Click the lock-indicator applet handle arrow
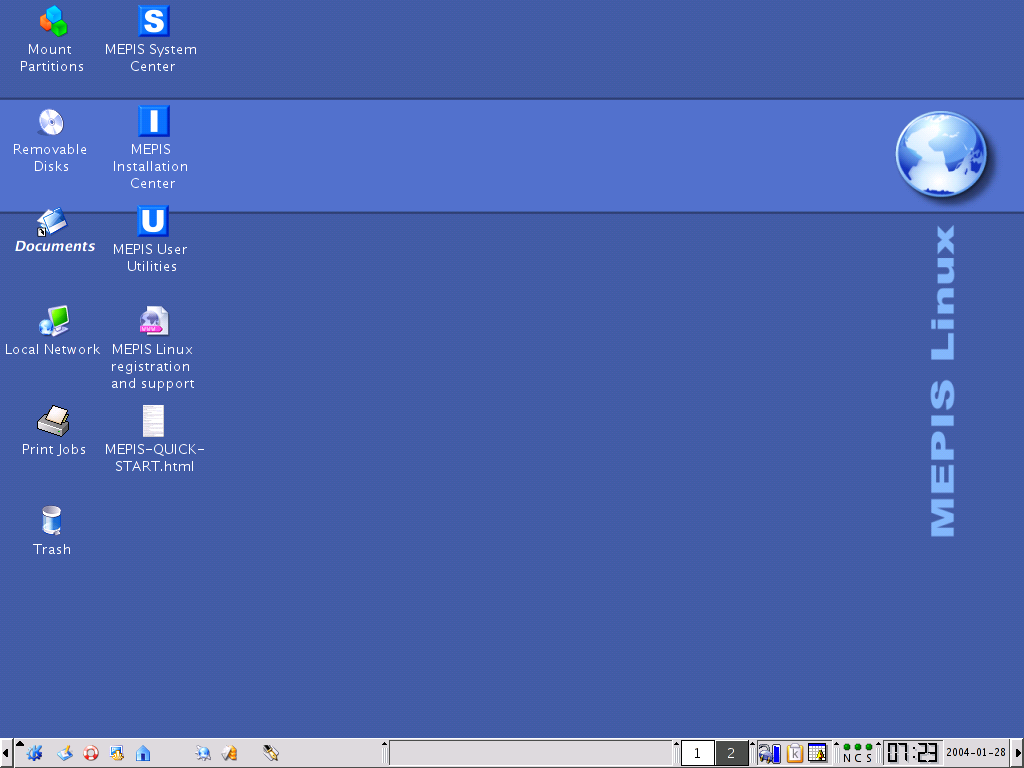 pyautogui.click(x=837, y=744)
